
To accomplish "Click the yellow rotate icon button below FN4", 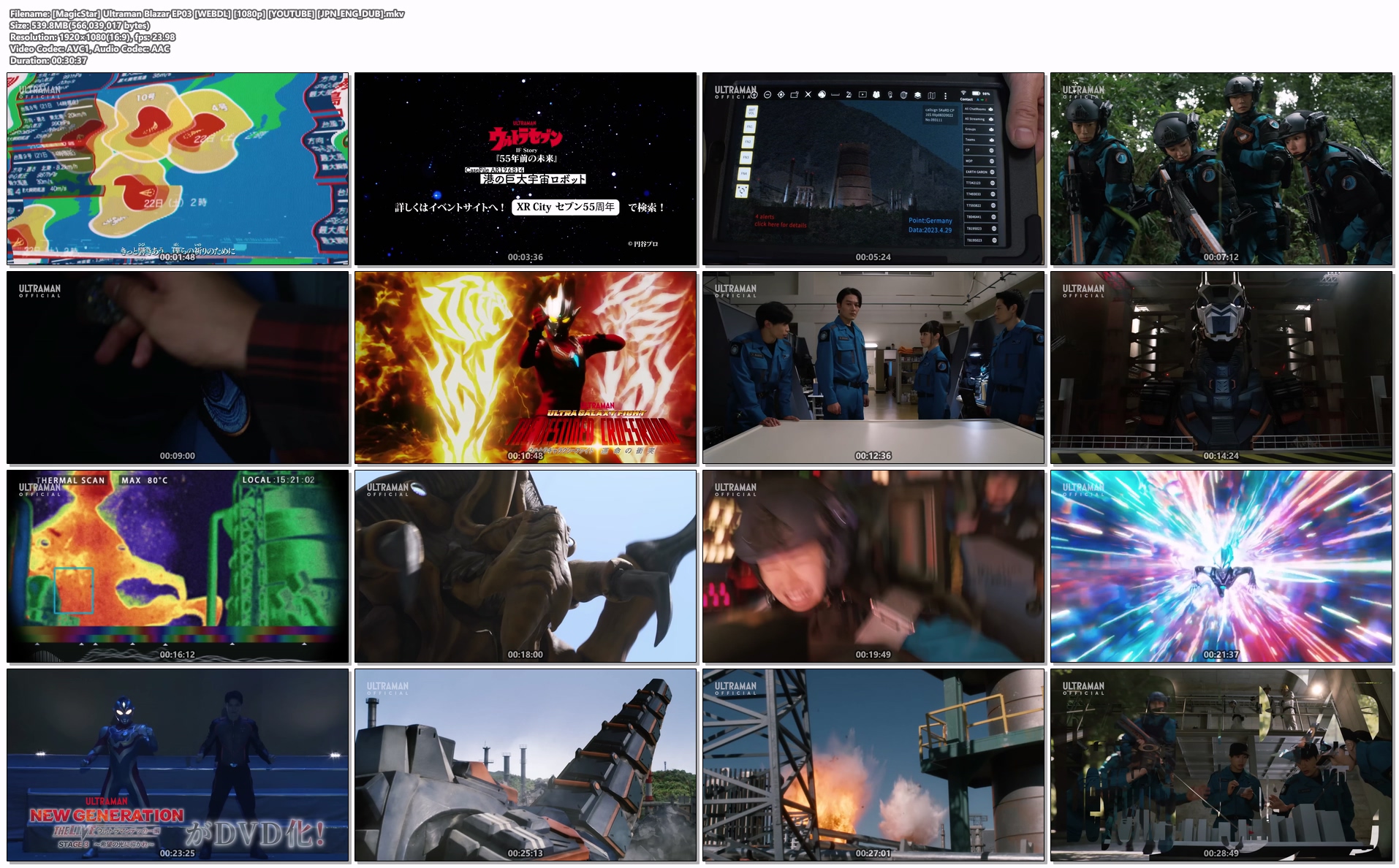I will (x=743, y=191).
